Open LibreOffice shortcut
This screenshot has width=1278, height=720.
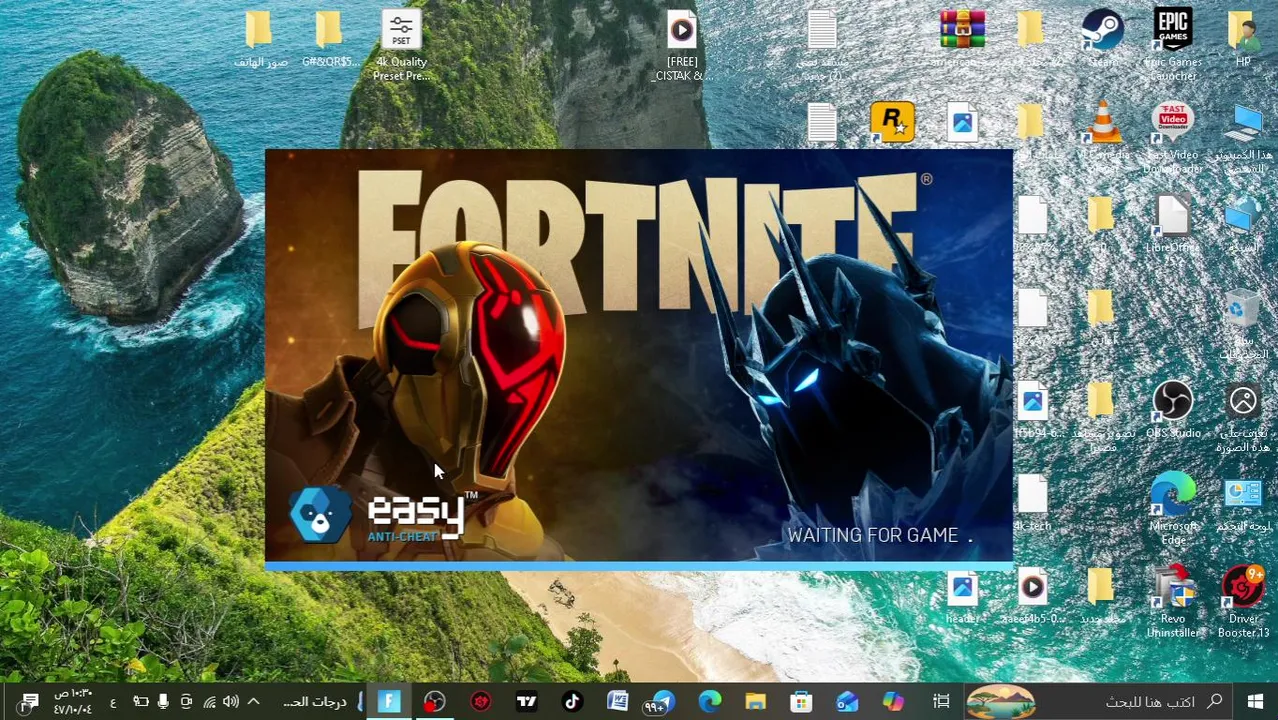[1172, 222]
